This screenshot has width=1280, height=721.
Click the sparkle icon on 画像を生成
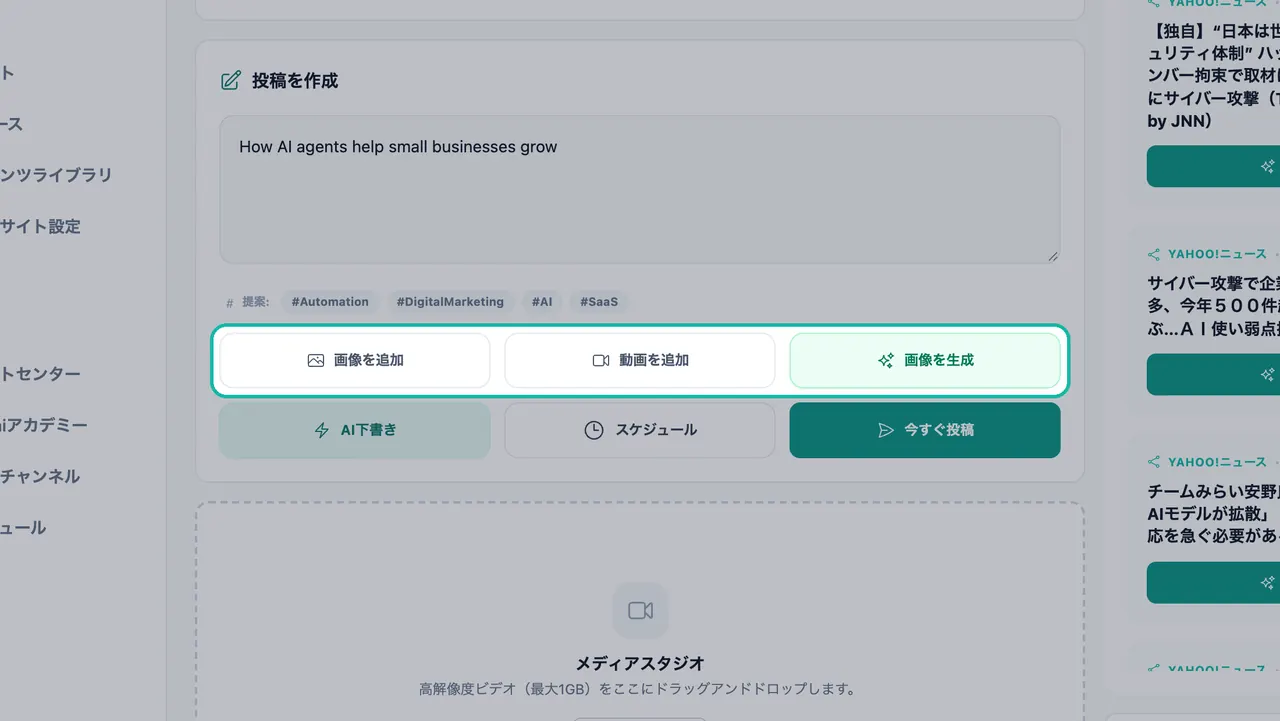pos(886,360)
